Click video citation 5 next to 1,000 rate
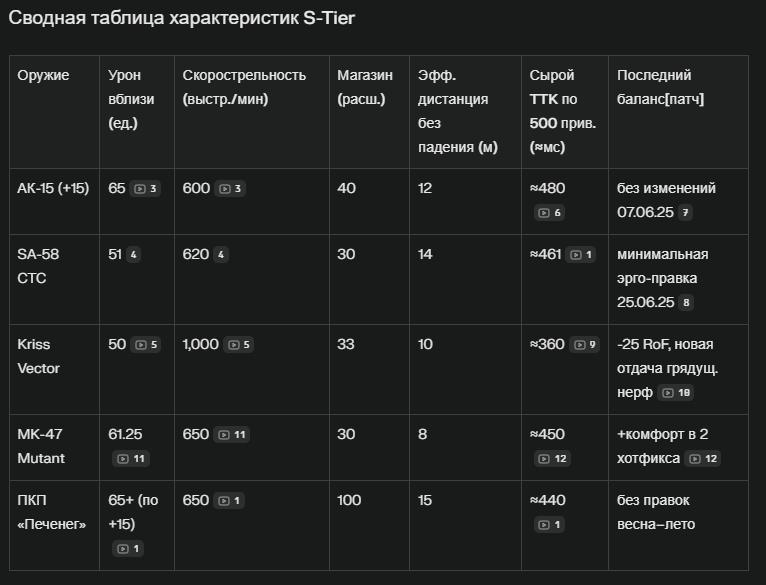The image size is (766, 585). tap(238, 345)
